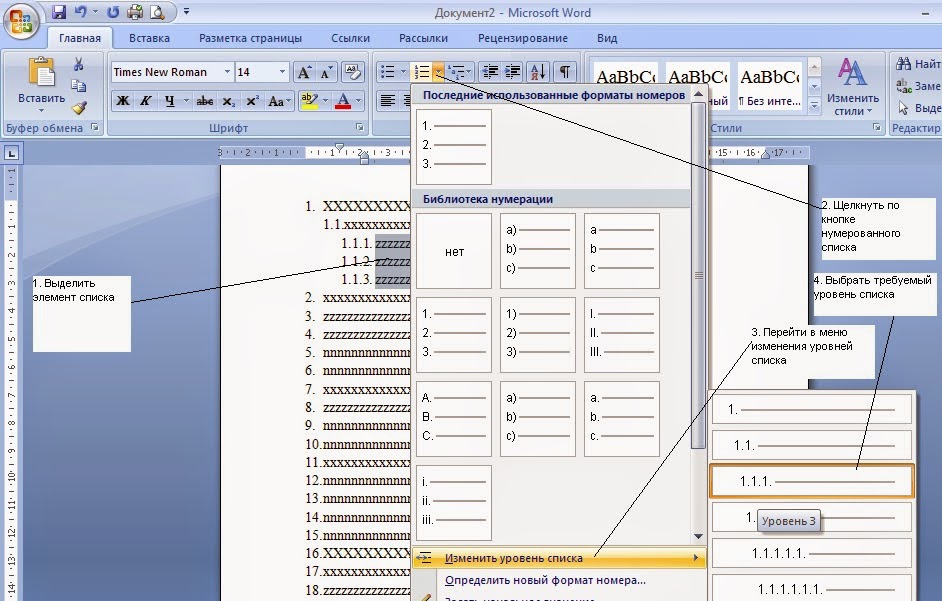
Task: Apply superscript formatting
Action: [252, 101]
